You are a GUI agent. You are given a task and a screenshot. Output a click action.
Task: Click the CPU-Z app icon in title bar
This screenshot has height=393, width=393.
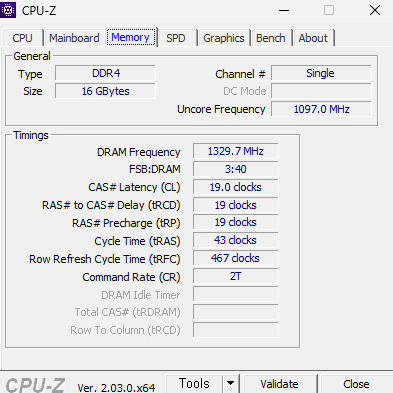7,10
